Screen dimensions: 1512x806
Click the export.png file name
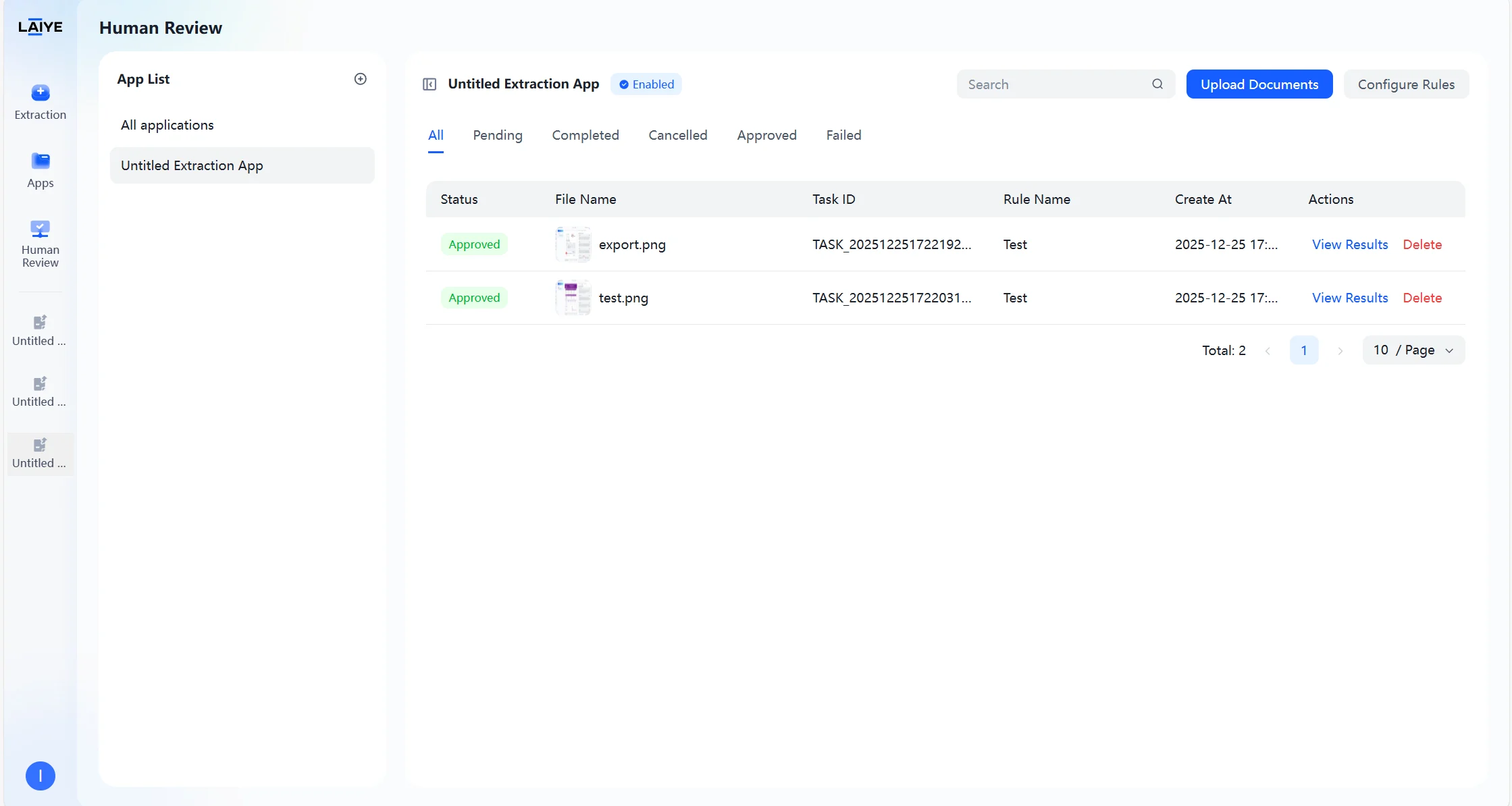click(632, 244)
